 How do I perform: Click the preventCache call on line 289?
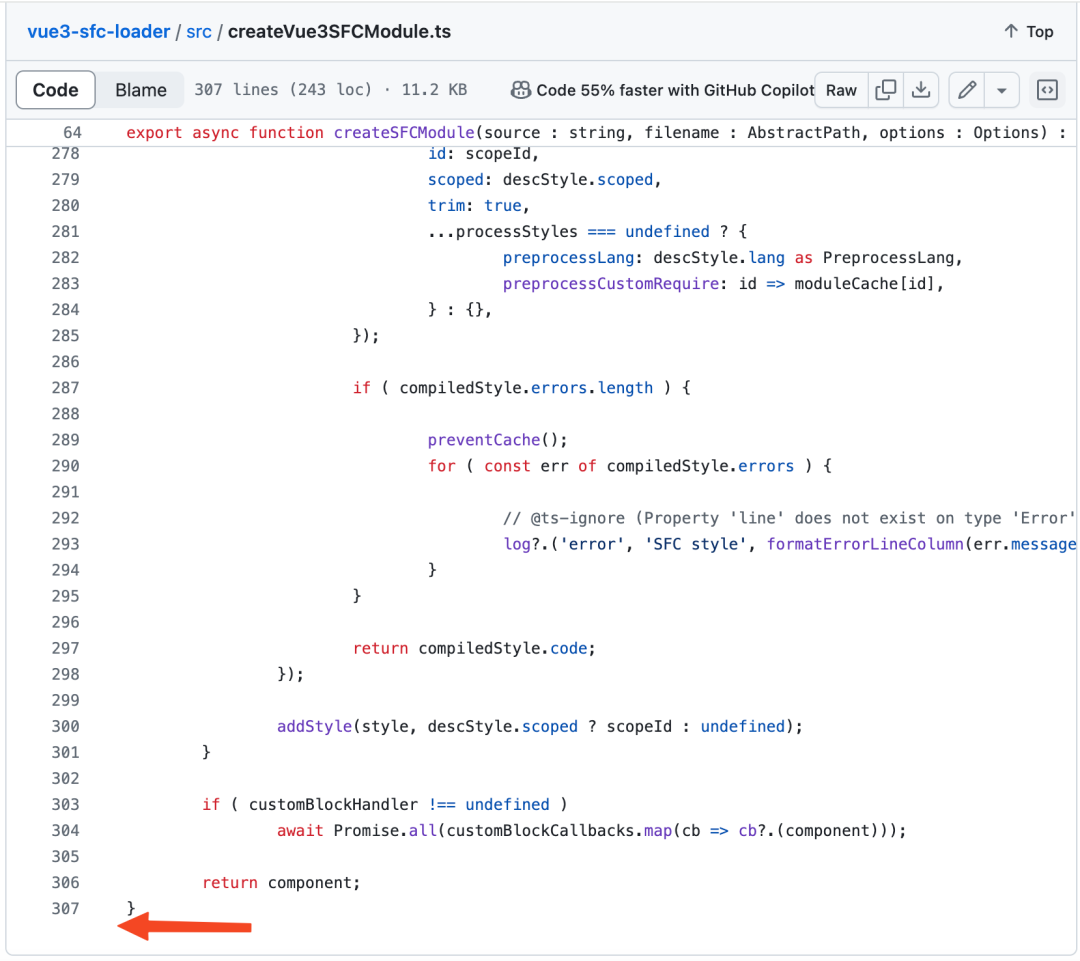(x=484, y=439)
